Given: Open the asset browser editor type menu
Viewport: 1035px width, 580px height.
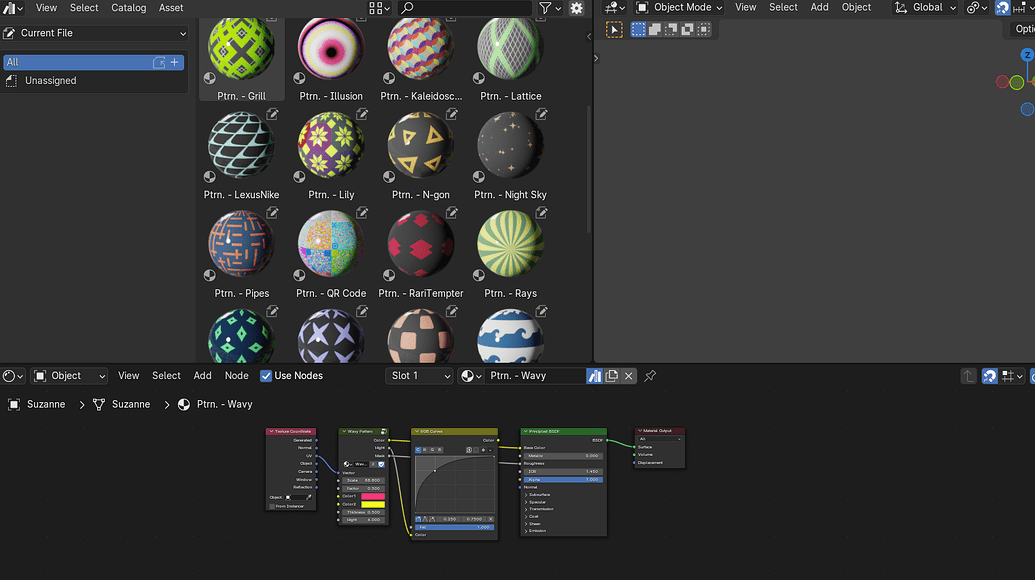Looking at the screenshot, I should point(13,8).
